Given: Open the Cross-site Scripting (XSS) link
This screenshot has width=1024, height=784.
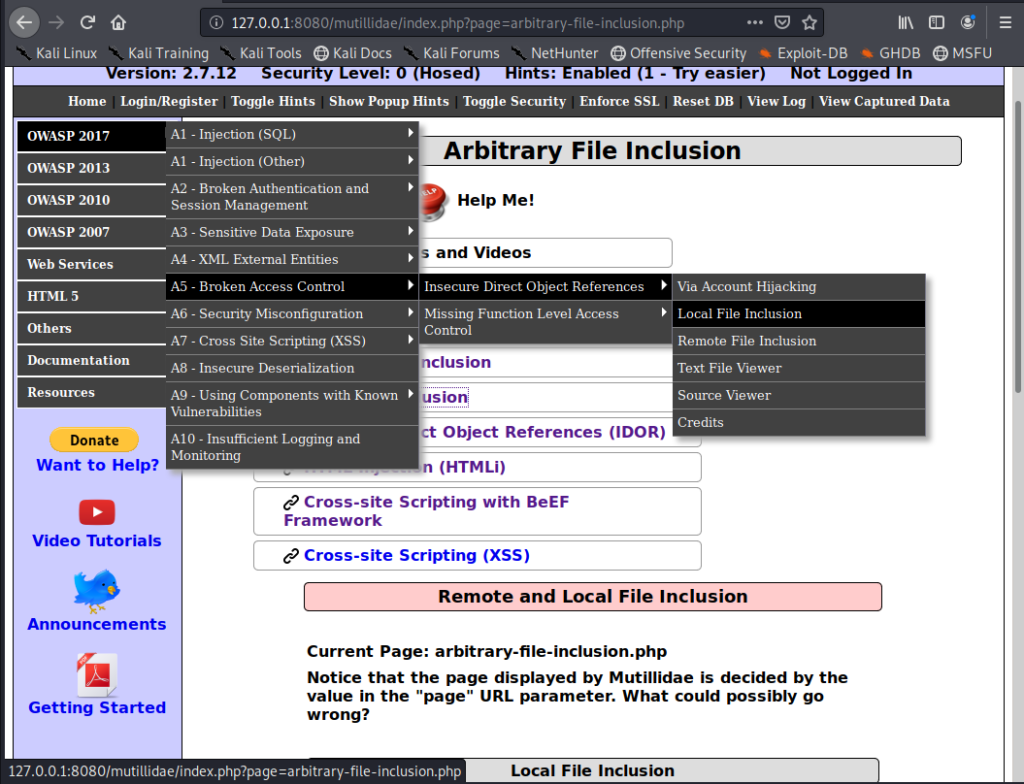Looking at the screenshot, I should (x=416, y=556).
